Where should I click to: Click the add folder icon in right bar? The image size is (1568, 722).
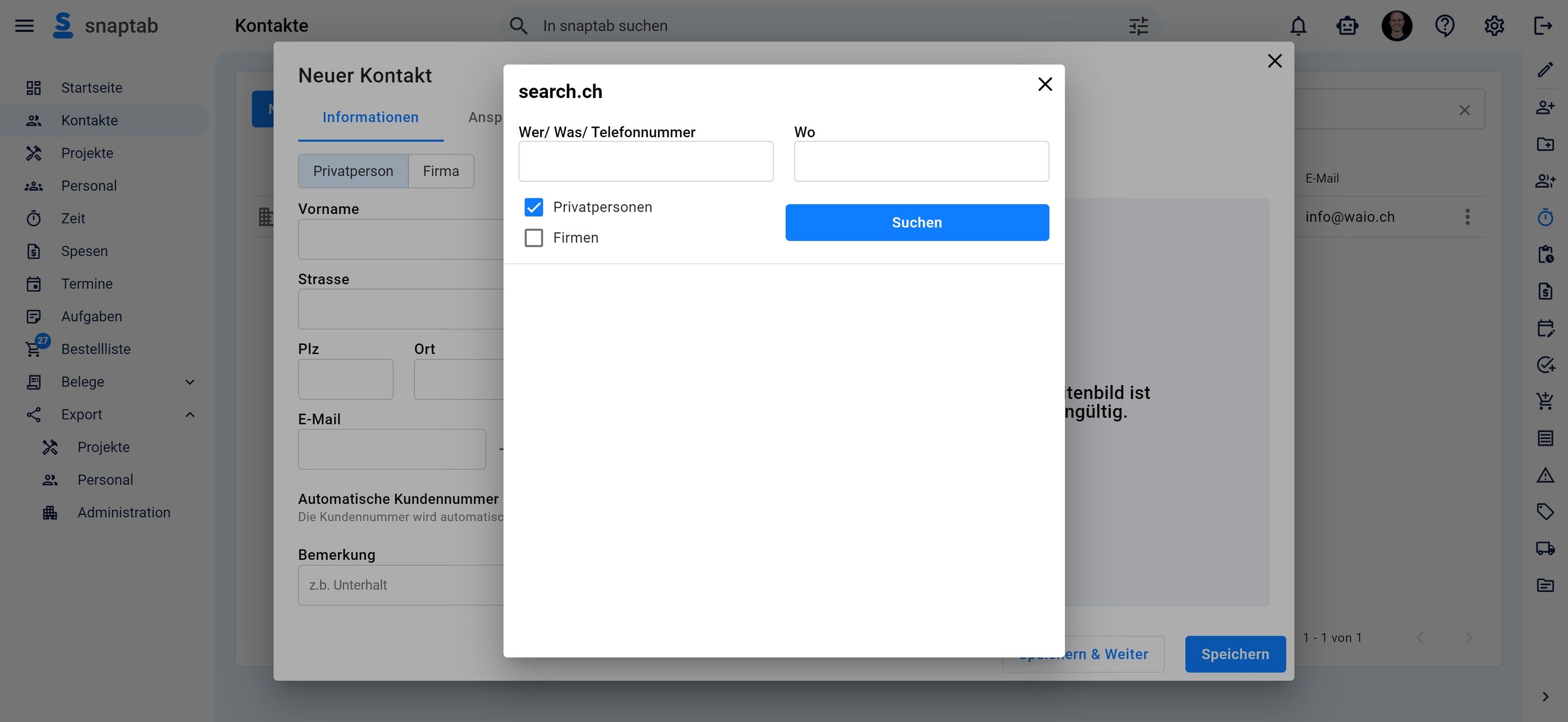[1545, 144]
